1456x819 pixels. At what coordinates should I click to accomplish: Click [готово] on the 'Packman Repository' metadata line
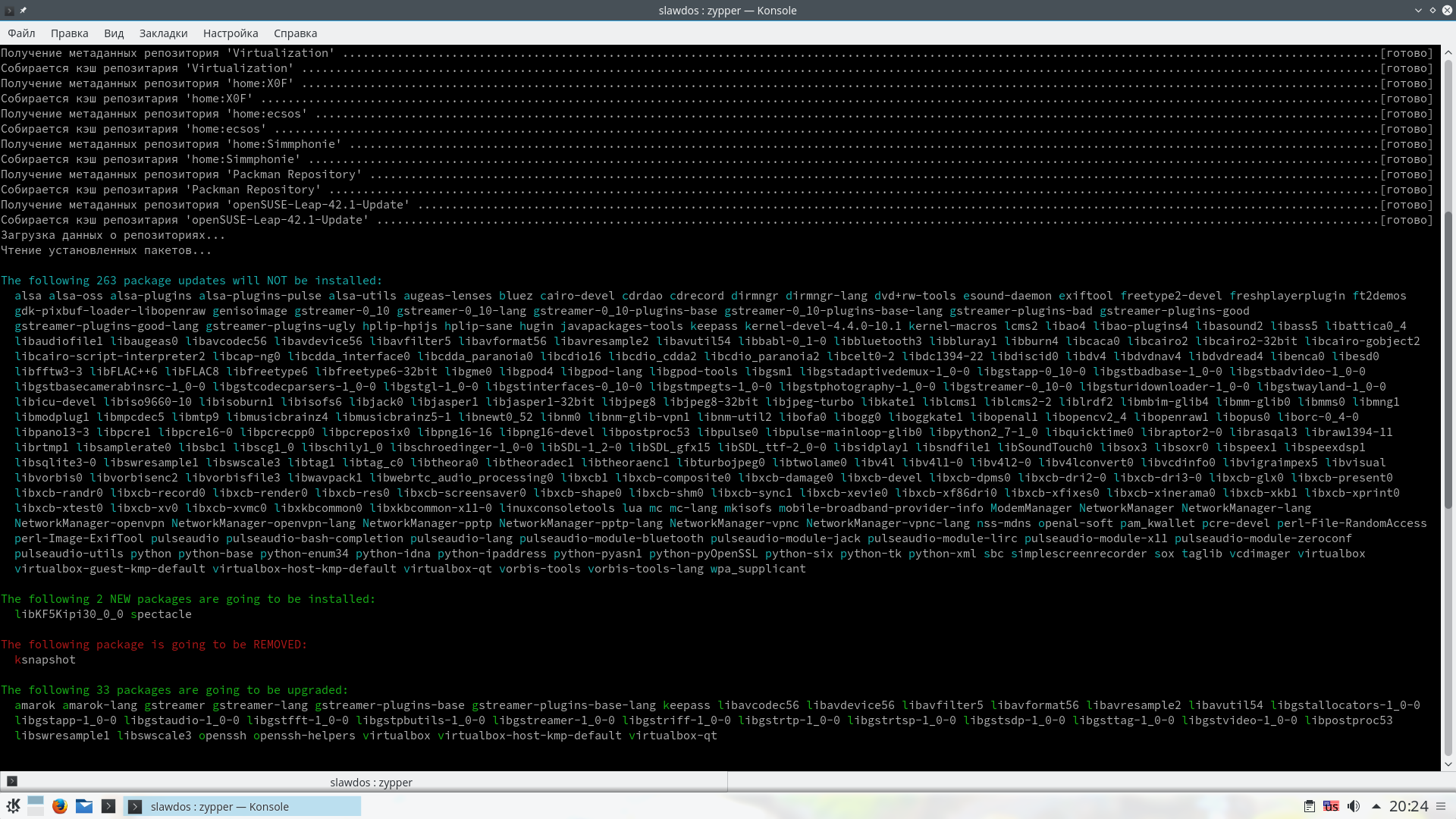(1407, 174)
